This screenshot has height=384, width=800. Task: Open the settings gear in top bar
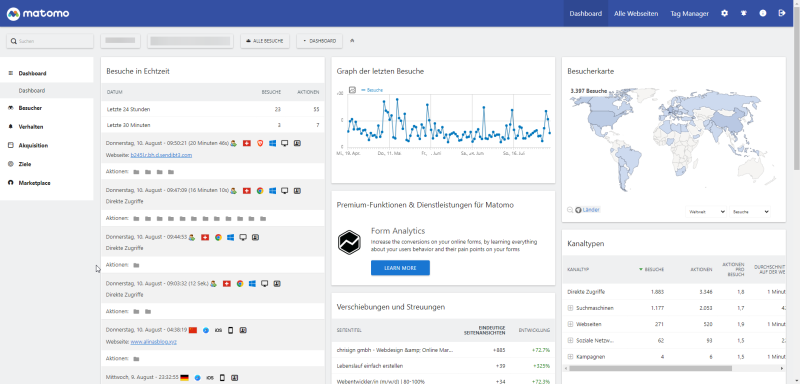724,14
